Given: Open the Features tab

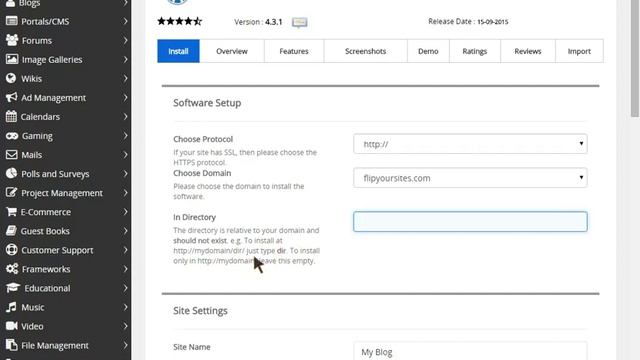Looking at the screenshot, I should 294,51.
